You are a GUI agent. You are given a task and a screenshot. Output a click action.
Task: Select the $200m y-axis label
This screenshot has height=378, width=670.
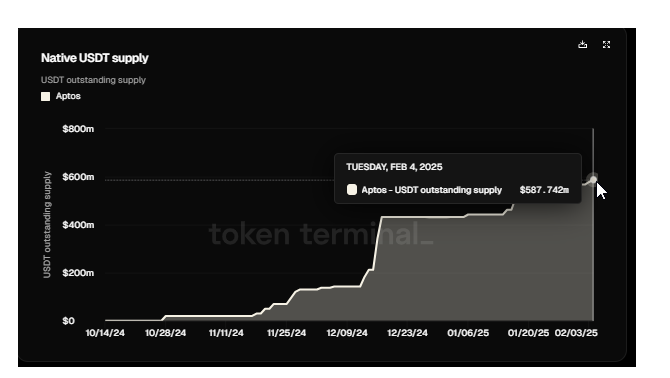click(78, 273)
